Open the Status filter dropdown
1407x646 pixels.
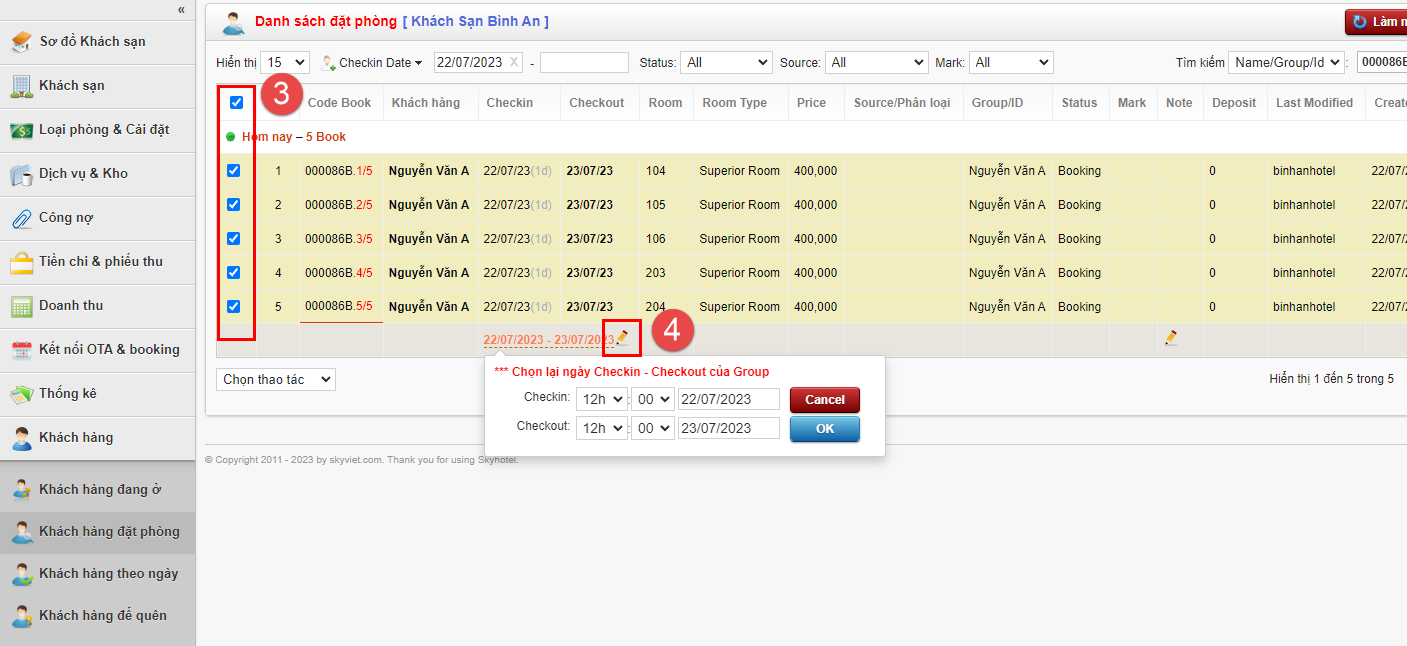[726, 61]
